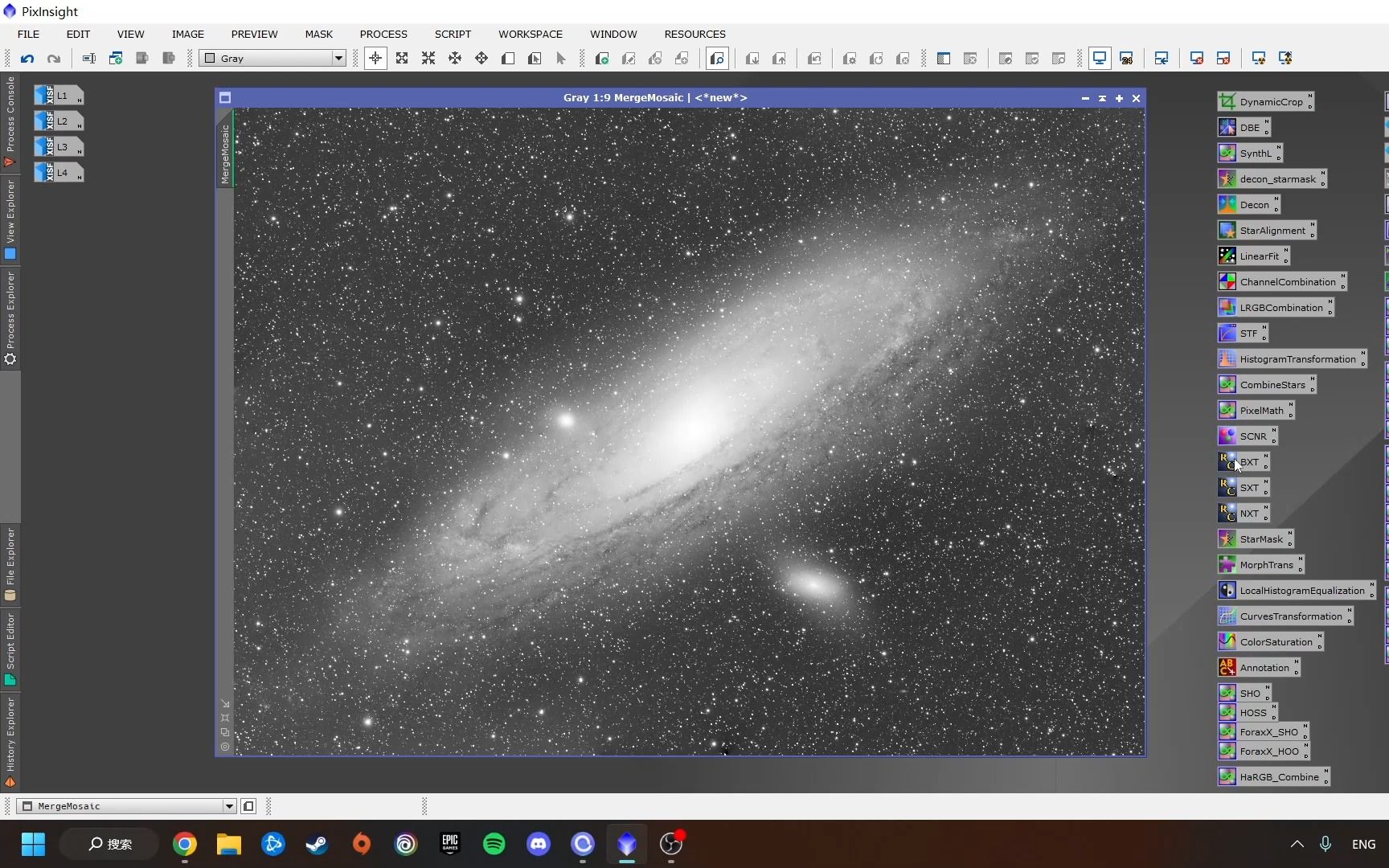Open Windows Start menu

point(33,844)
